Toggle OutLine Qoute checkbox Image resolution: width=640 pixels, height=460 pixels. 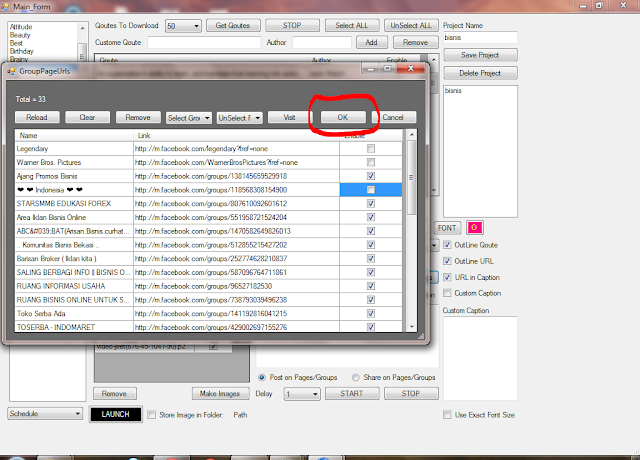447,245
